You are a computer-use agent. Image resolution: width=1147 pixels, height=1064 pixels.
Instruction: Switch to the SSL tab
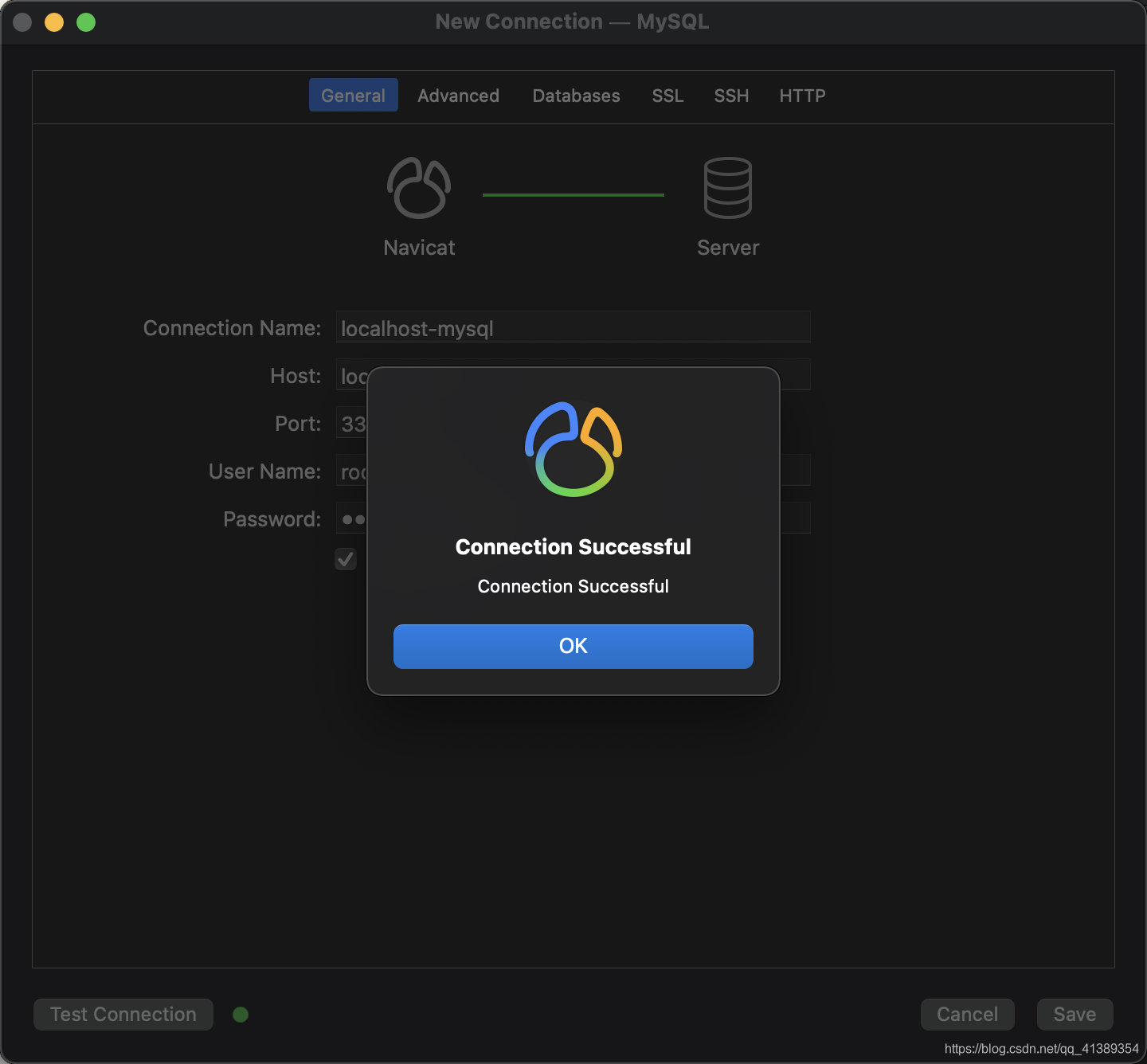(x=667, y=96)
